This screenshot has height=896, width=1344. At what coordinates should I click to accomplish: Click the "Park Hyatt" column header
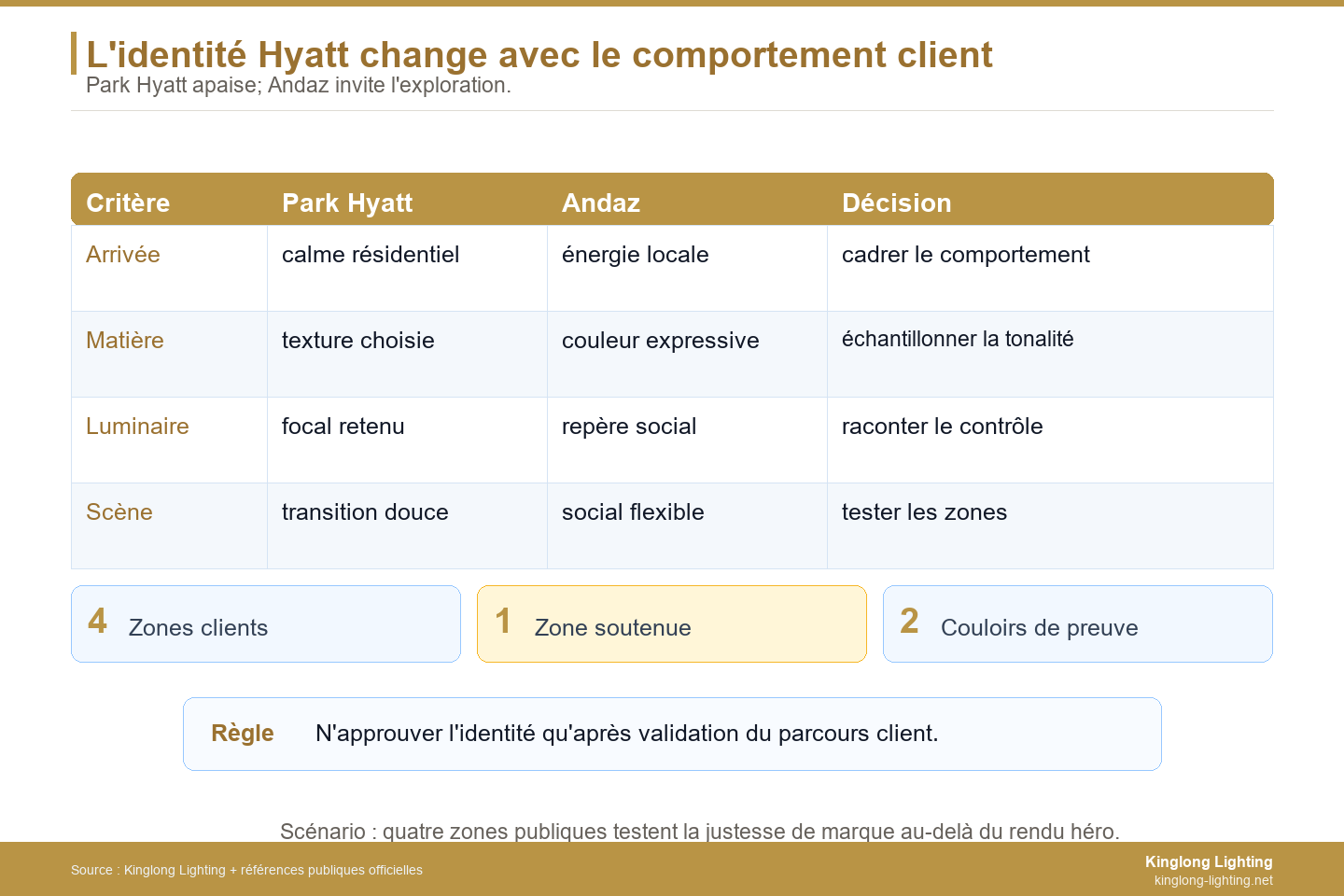pyautogui.click(x=347, y=203)
